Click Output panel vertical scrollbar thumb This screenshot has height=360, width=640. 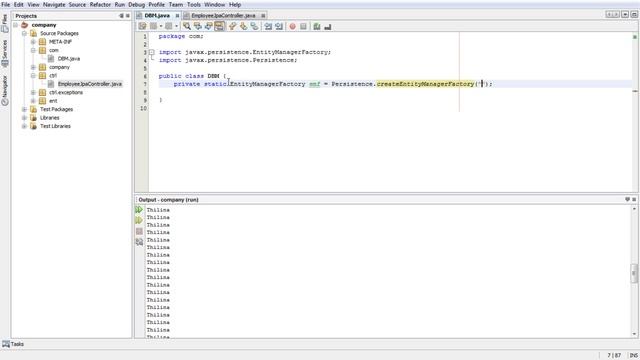(x=634, y=273)
